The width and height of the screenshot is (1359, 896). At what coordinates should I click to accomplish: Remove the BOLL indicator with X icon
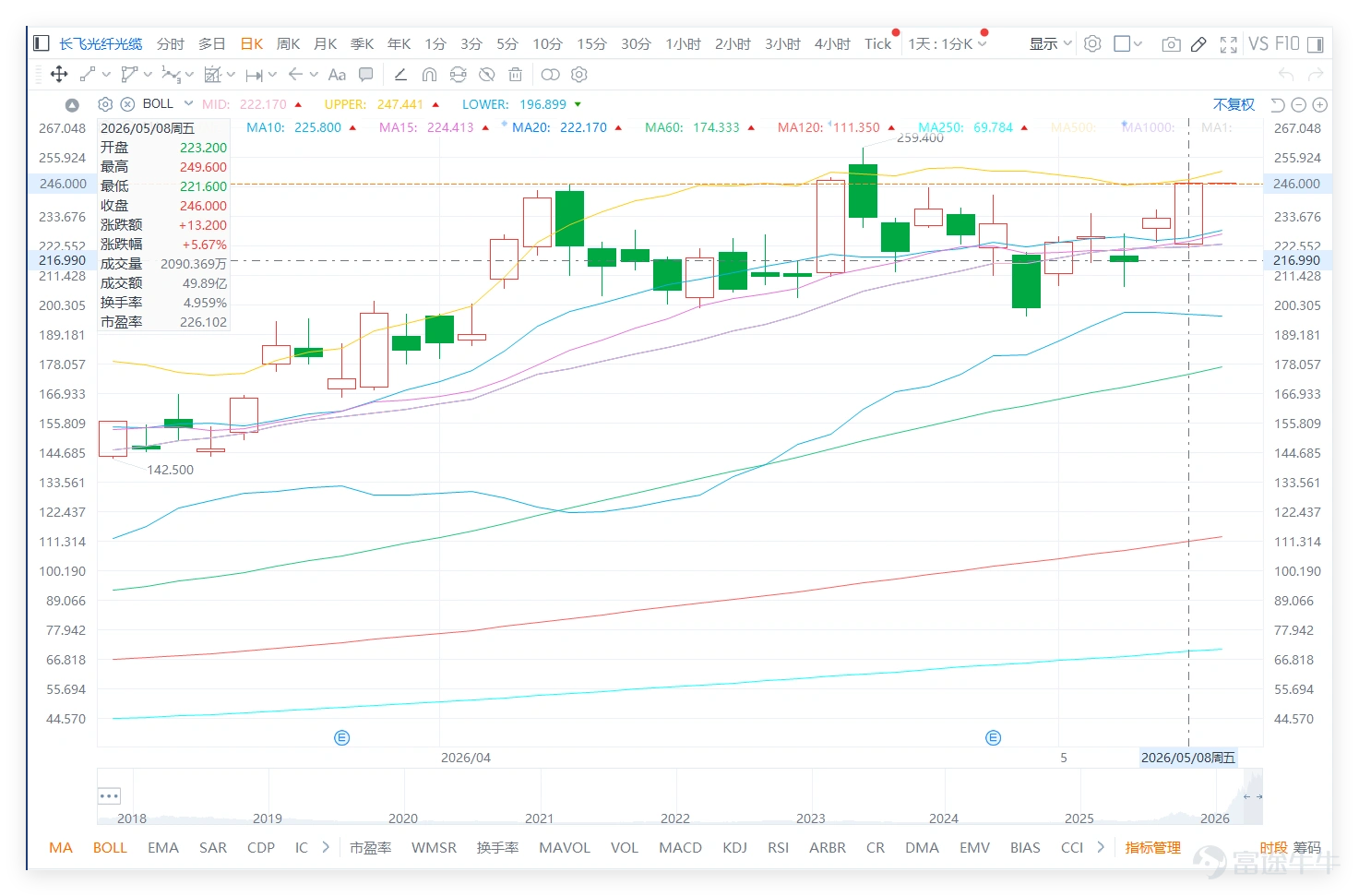coord(127,104)
